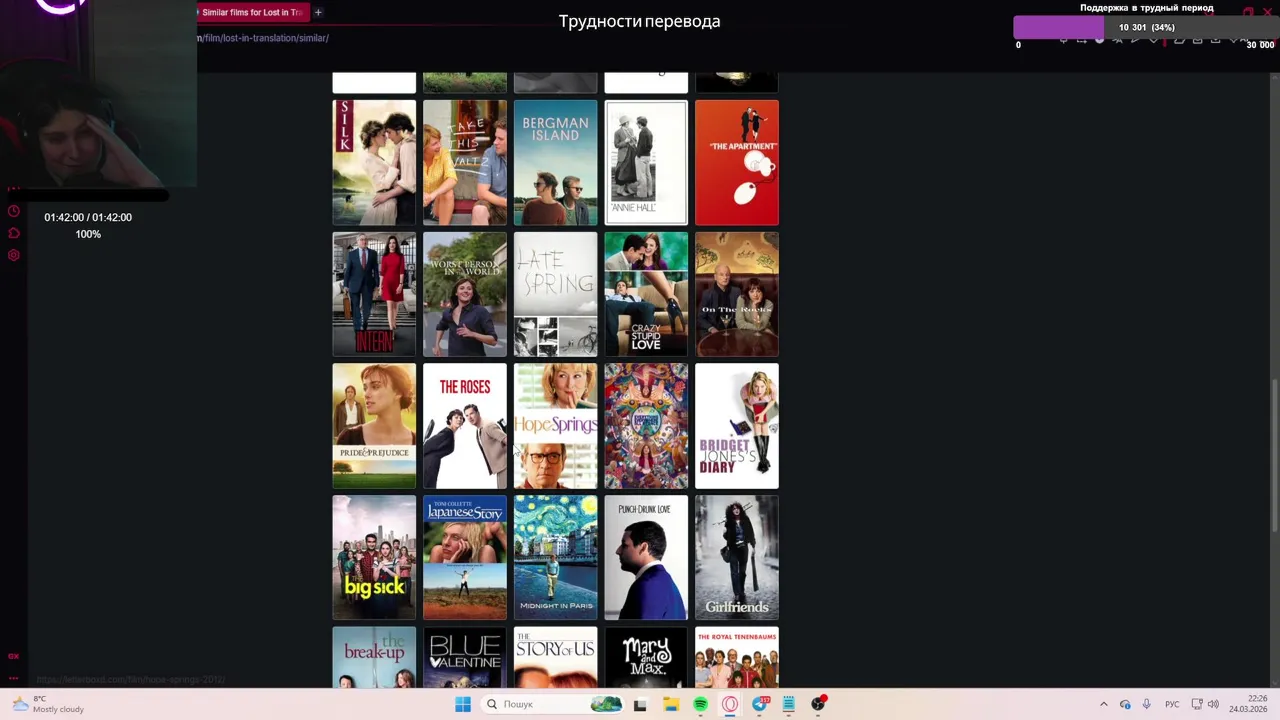Open the Annie Hall poster

(x=646, y=162)
